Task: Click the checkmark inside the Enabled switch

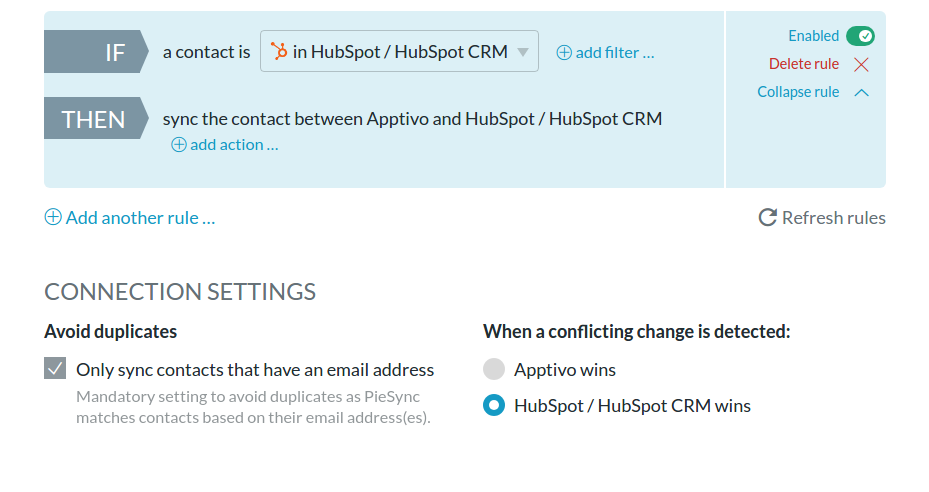Action: click(x=865, y=36)
